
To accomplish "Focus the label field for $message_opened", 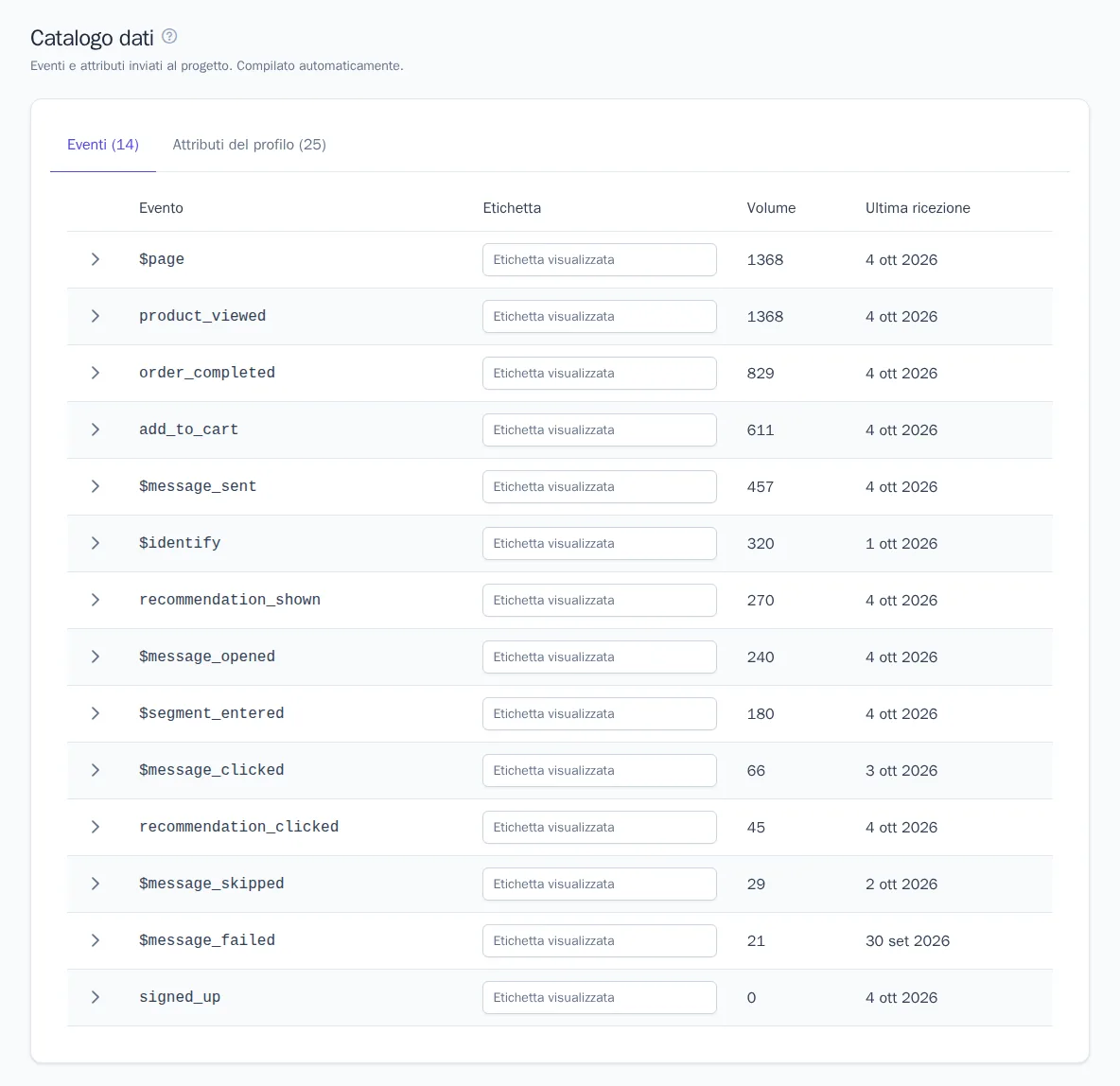I will 600,657.
